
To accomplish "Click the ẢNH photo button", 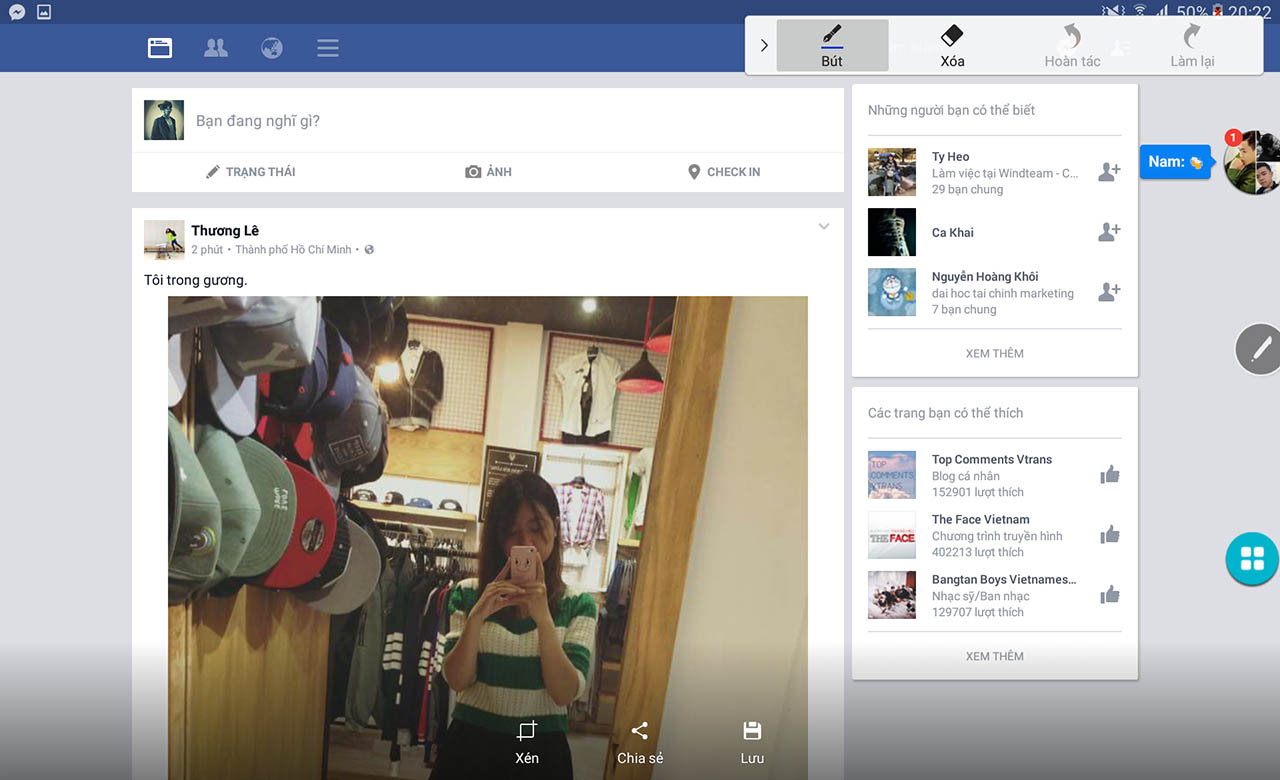I will pos(488,172).
